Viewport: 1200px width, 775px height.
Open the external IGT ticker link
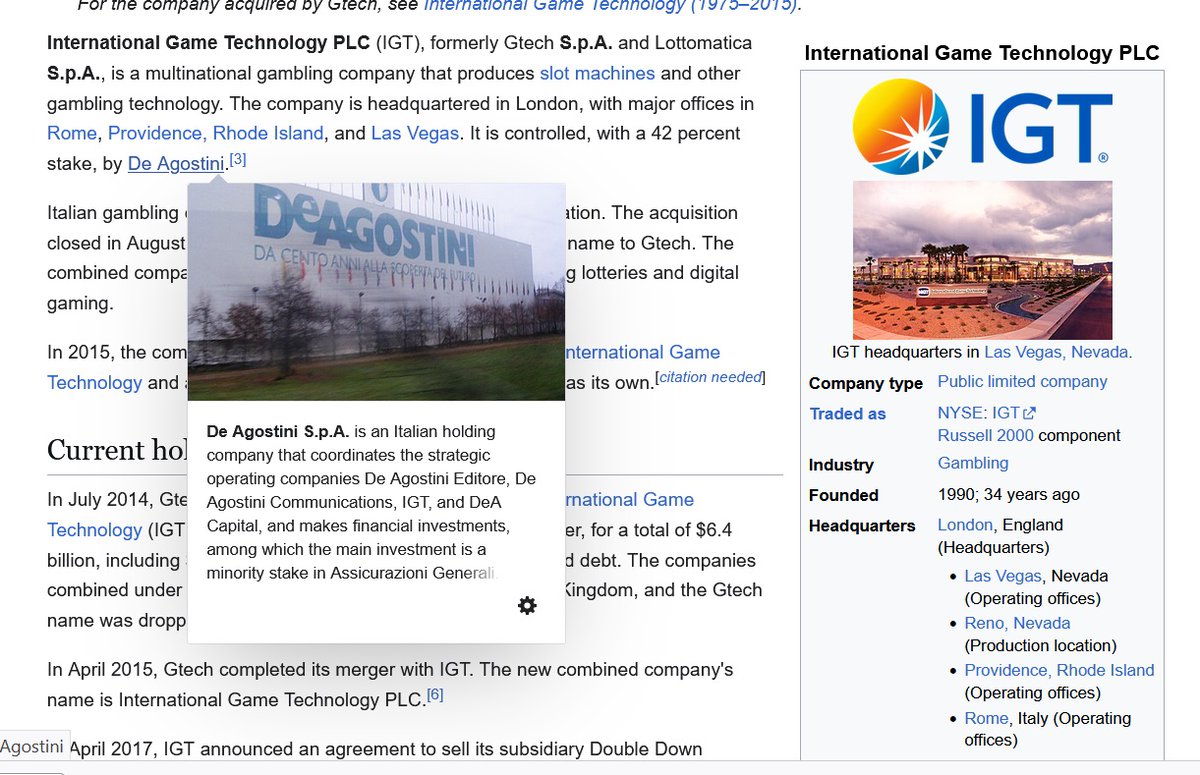pos(1014,412)
